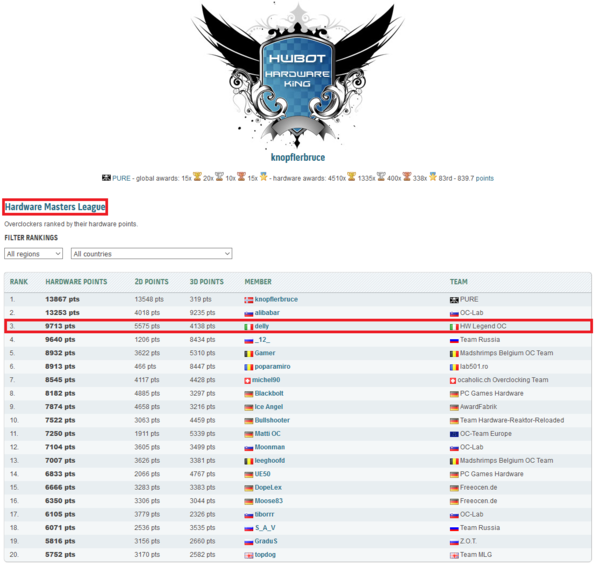The height and width of the screenshot is (566, 600).
Task: Open member Gamer profile
Action: [265, 353]
